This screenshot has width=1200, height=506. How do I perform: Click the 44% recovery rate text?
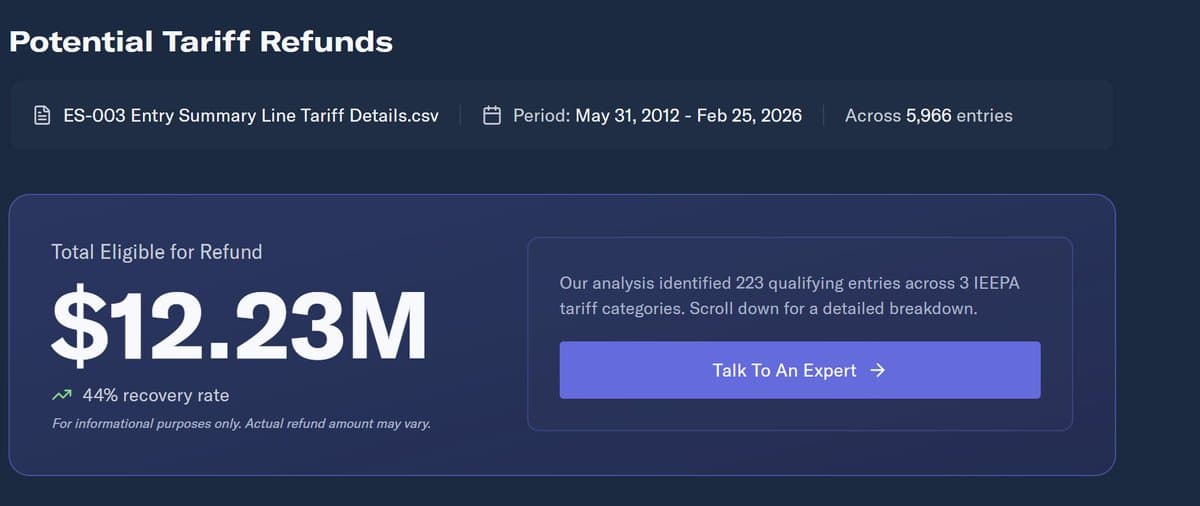point(155,396)
